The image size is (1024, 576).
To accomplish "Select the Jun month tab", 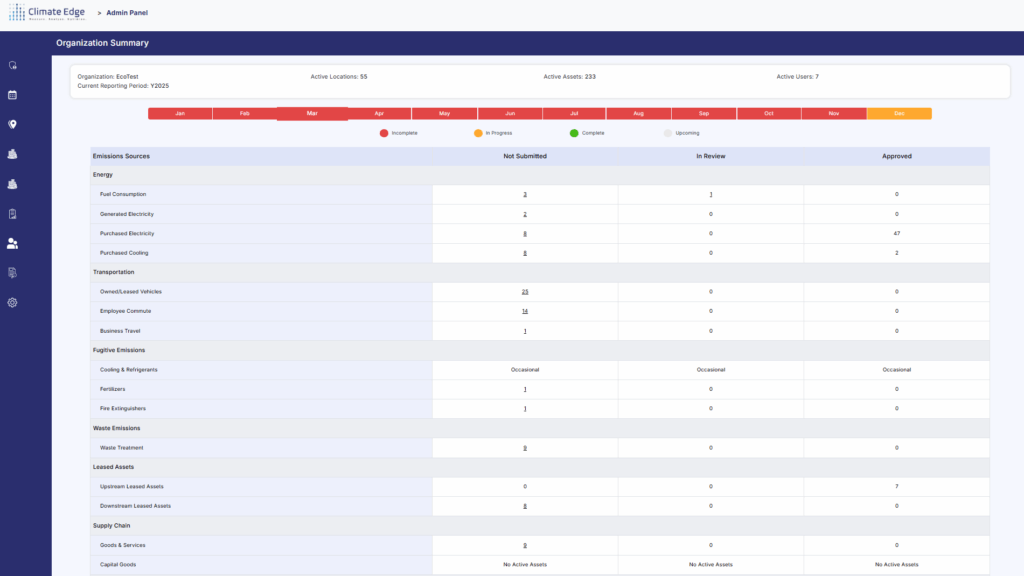I will (509, 113).
